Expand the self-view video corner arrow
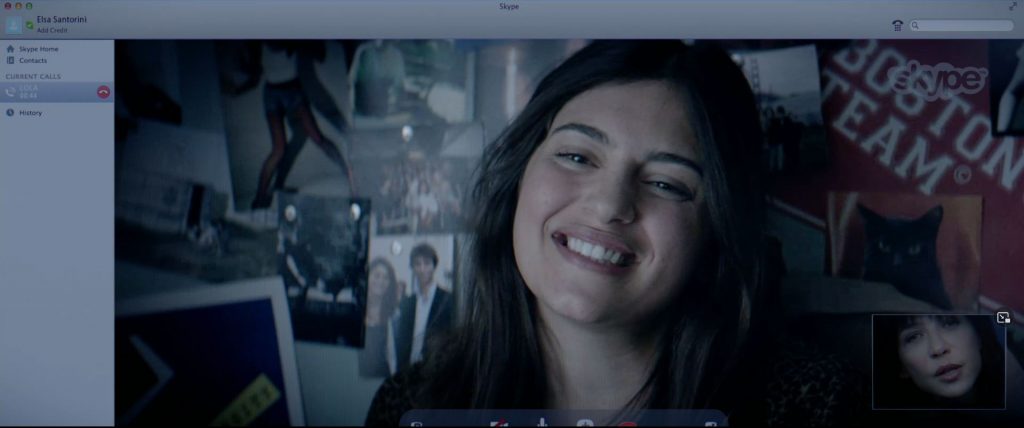This screenshot has width=1024, height=428. click(x=1003, y=318)
